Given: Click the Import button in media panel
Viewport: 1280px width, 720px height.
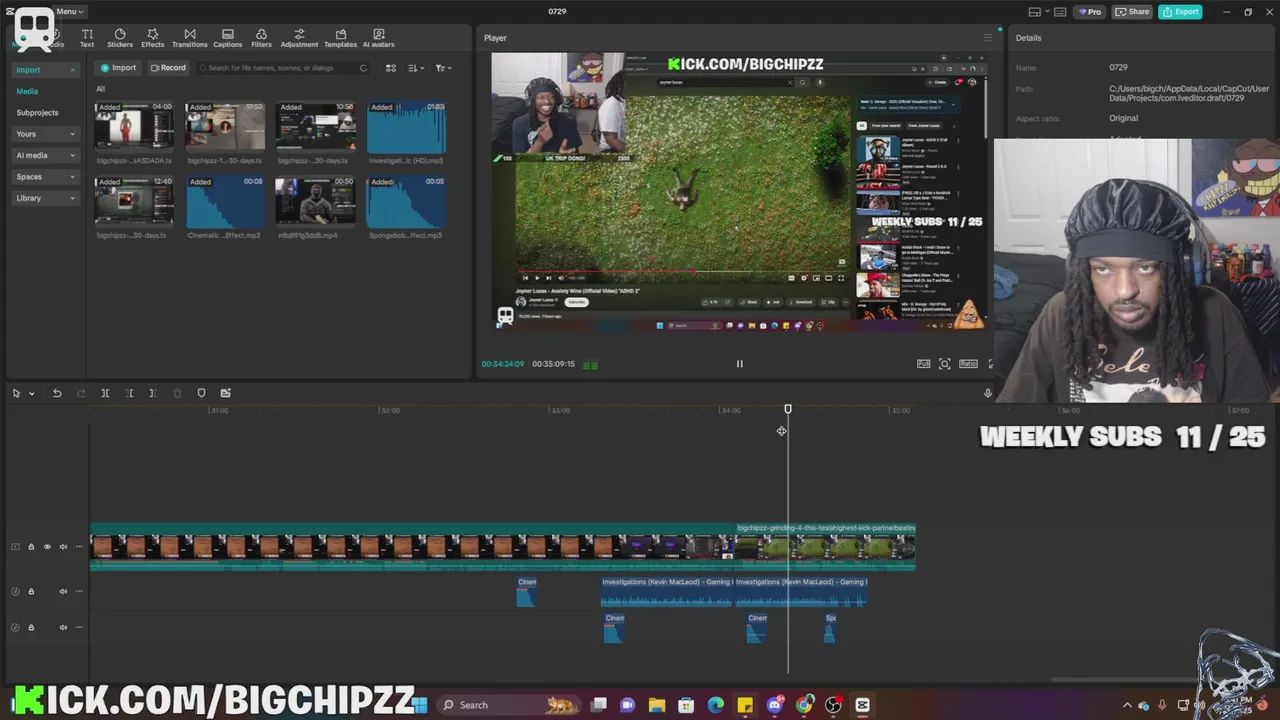Looking at the screenshot, I should coord(118,68).
